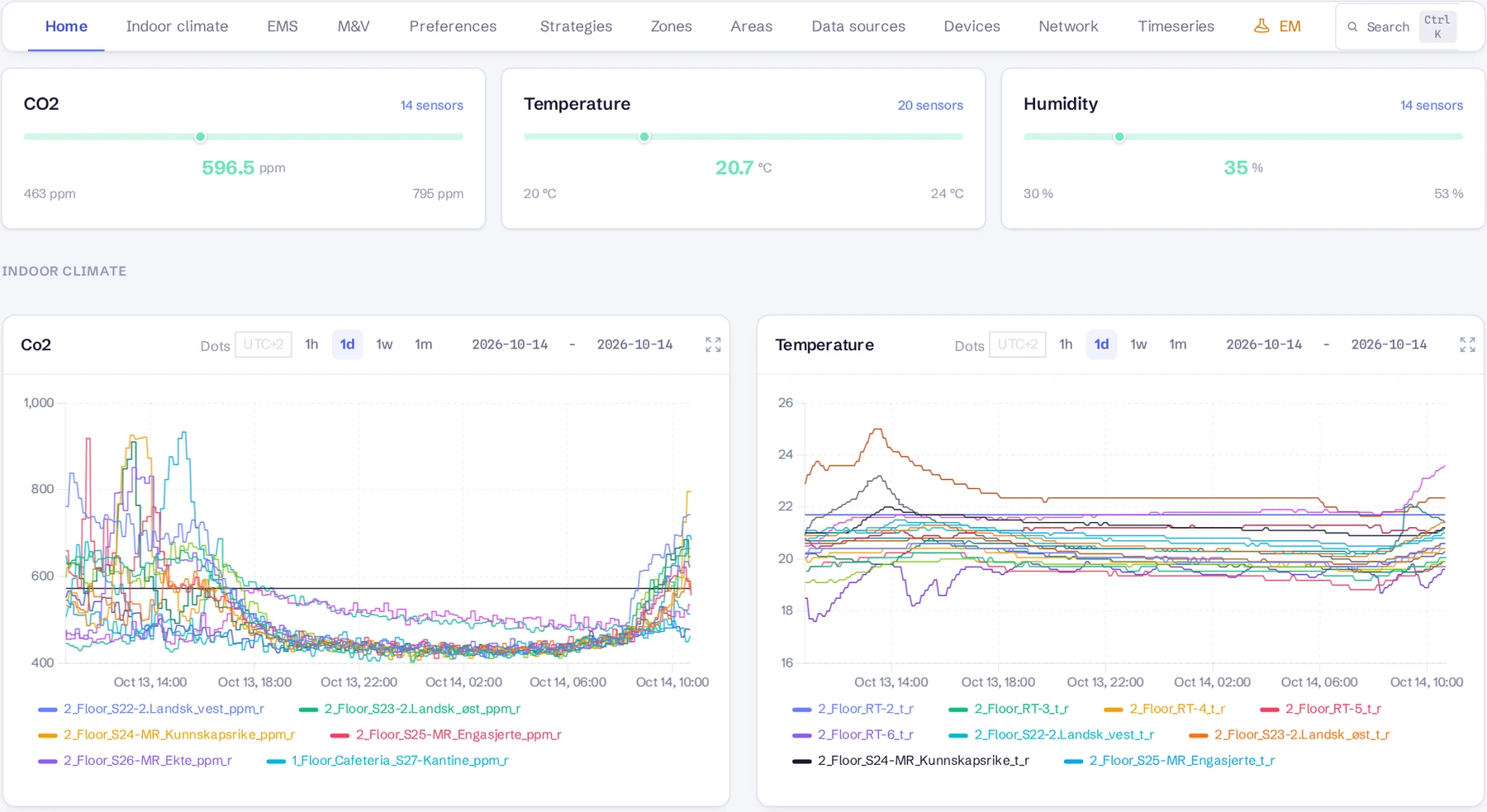The width and height of the screenshot is (1487, 812).
Task: Go to the Preferences tab
Action: click(x=453, y=26)
